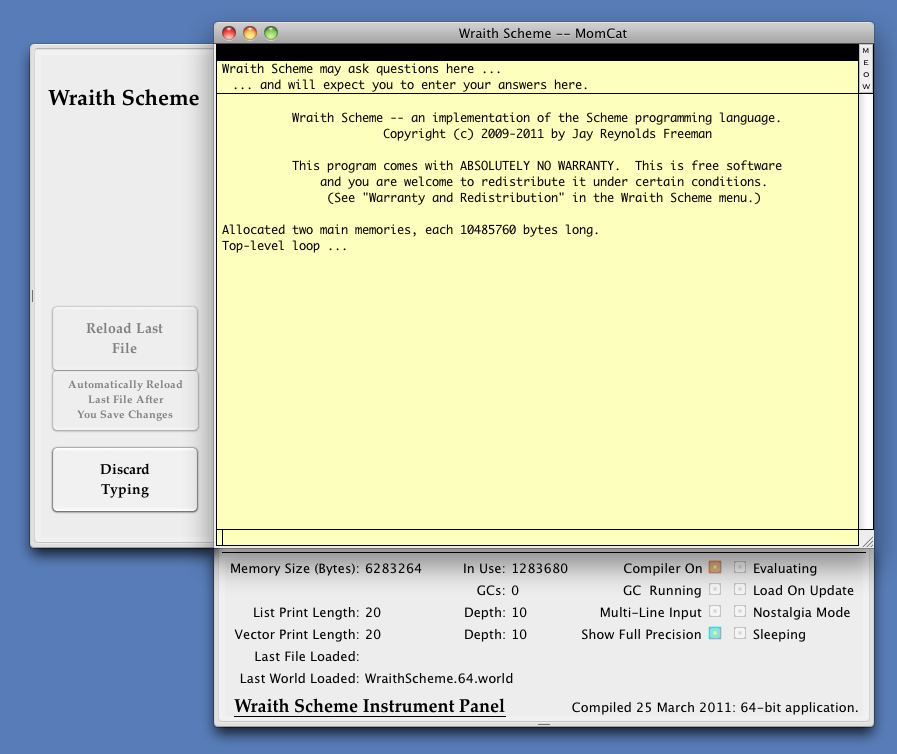
Task: Toggle the Nostalgia Mode indicator
Action: click(739, 612)
